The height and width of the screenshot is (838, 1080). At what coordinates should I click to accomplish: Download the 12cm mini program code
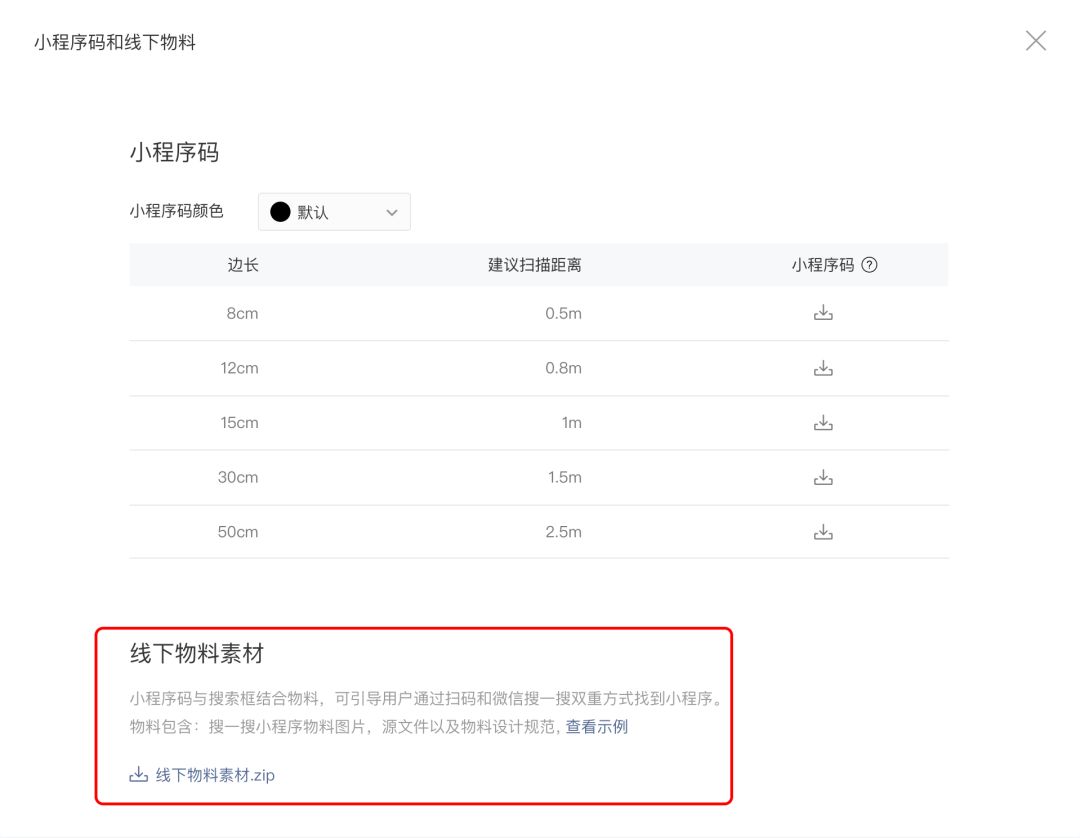(x=823, y=368)
